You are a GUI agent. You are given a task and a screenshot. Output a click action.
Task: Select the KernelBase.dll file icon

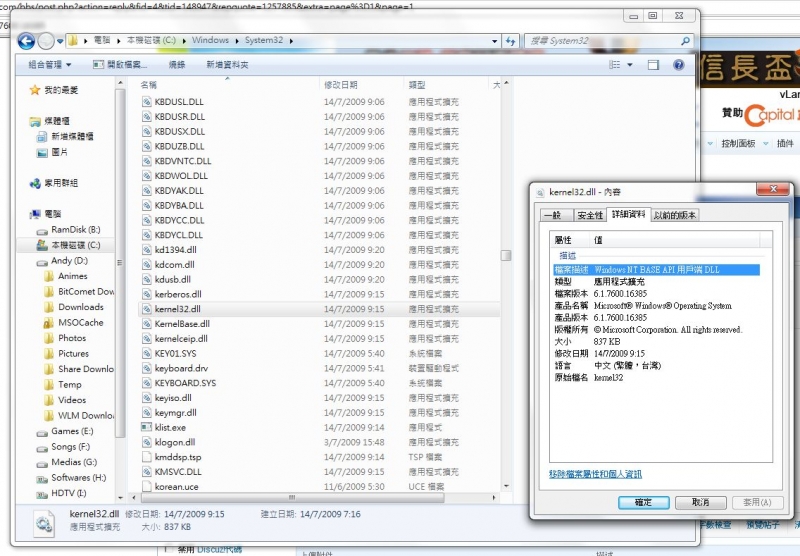pos(146,323)
